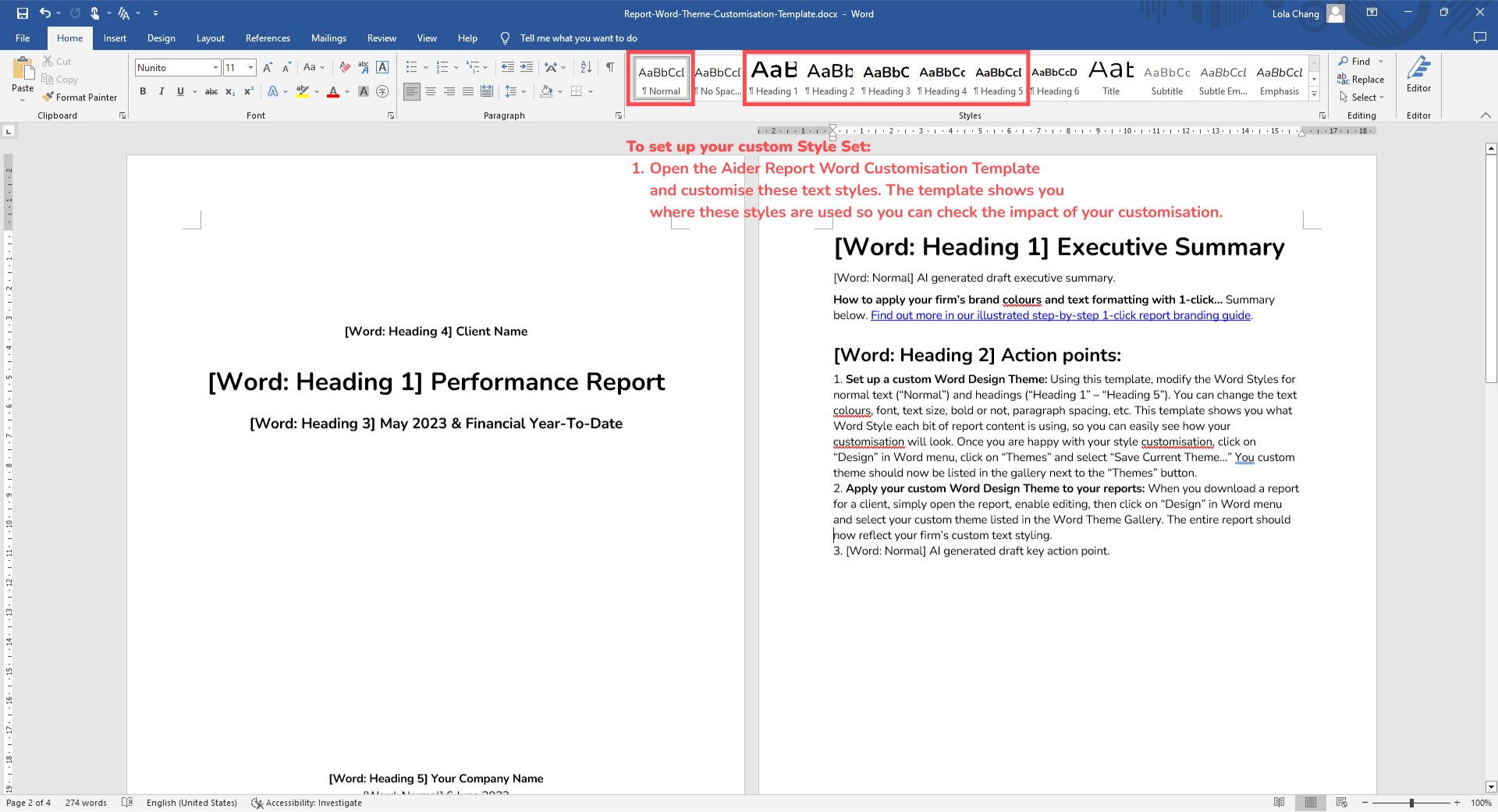The width and height of the screenshot is (1498, 812).
Task: Open the Nunito font name dropdown
Action: click(215, 68)
